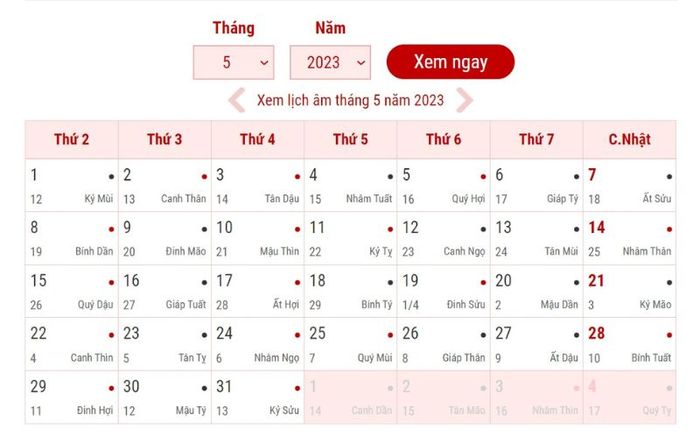The width and height of the screenshot is (700, 438).
Task: Click the black dot on day 16
Action: click(x=204, y=283)
